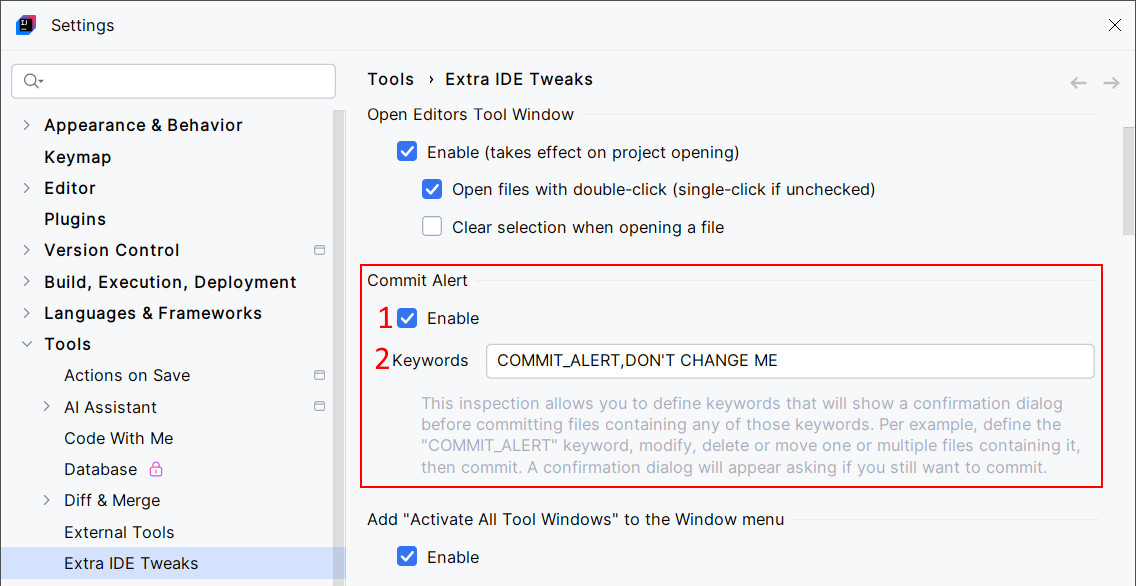Close the Settings dialog
Viewport: 1136px width, 586px height.
[1115, 25]
